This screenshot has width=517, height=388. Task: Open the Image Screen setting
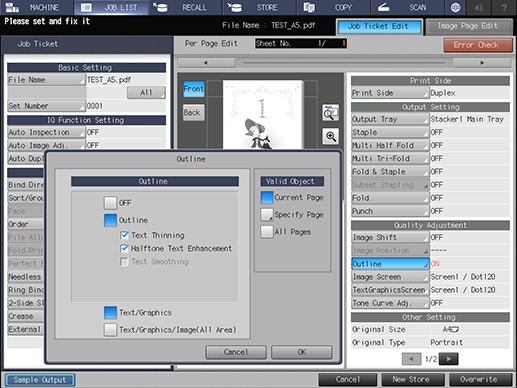[390, 277]
